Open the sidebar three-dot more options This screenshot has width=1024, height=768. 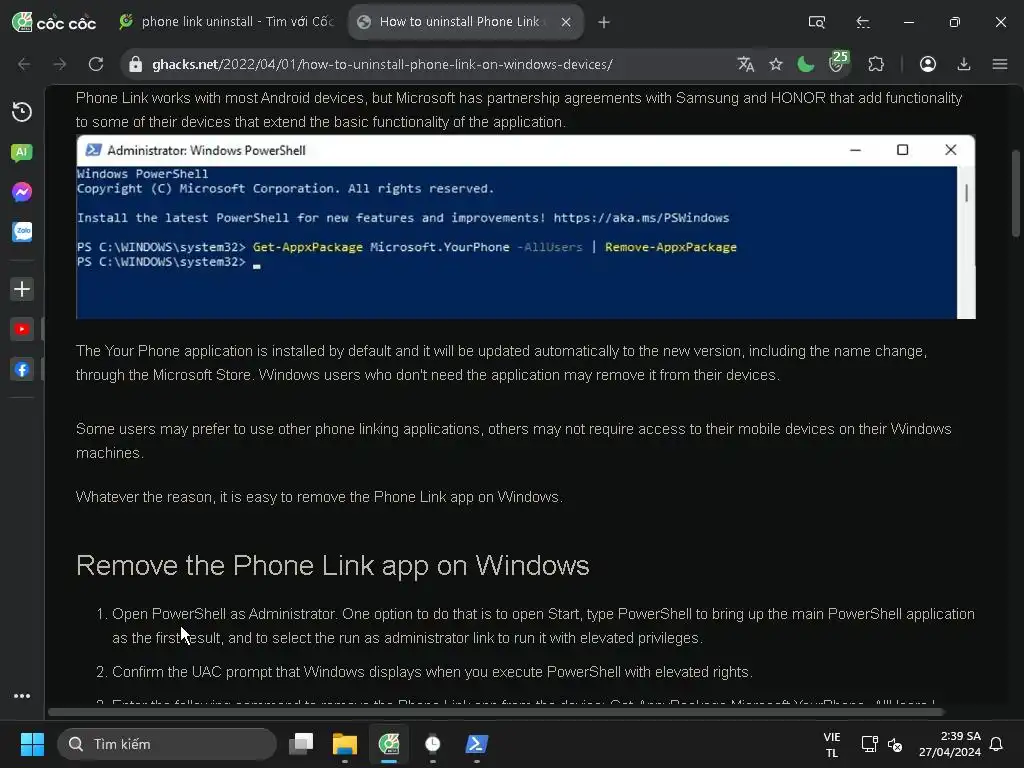(x=22, y=696)
